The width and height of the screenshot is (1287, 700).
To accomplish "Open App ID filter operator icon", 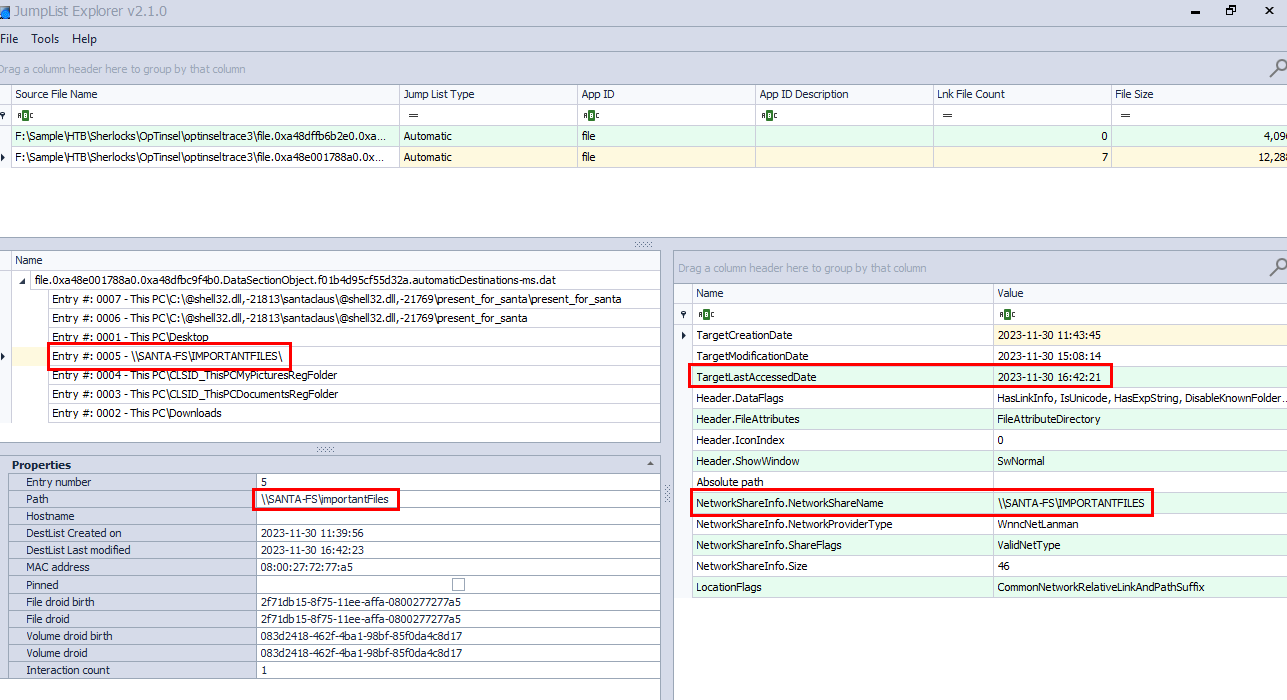I will click(590, 115).
